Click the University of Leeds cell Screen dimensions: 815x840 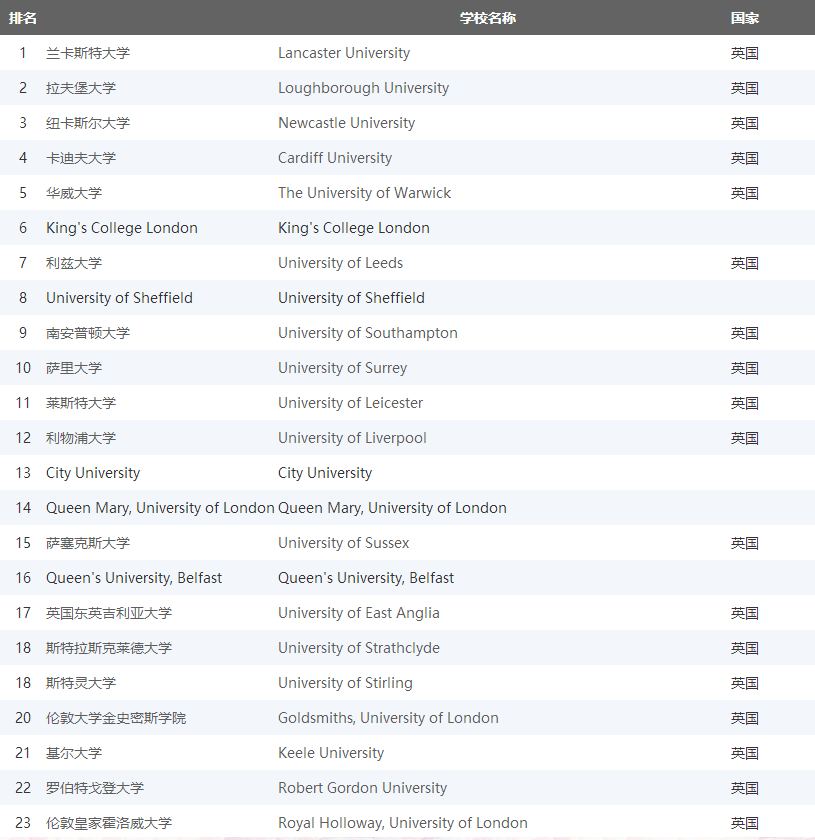pyautogui.click(x=340, y=263)
